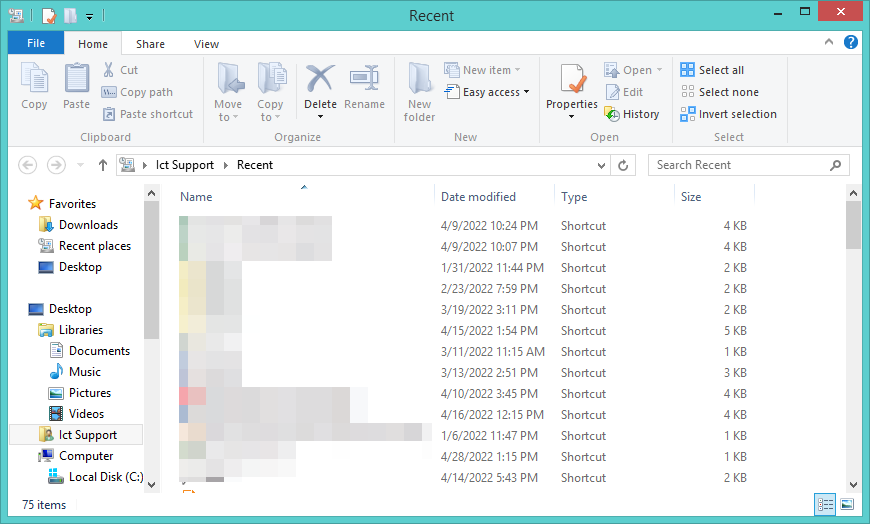
Task: Open the File menu
Action: point(36,44)
